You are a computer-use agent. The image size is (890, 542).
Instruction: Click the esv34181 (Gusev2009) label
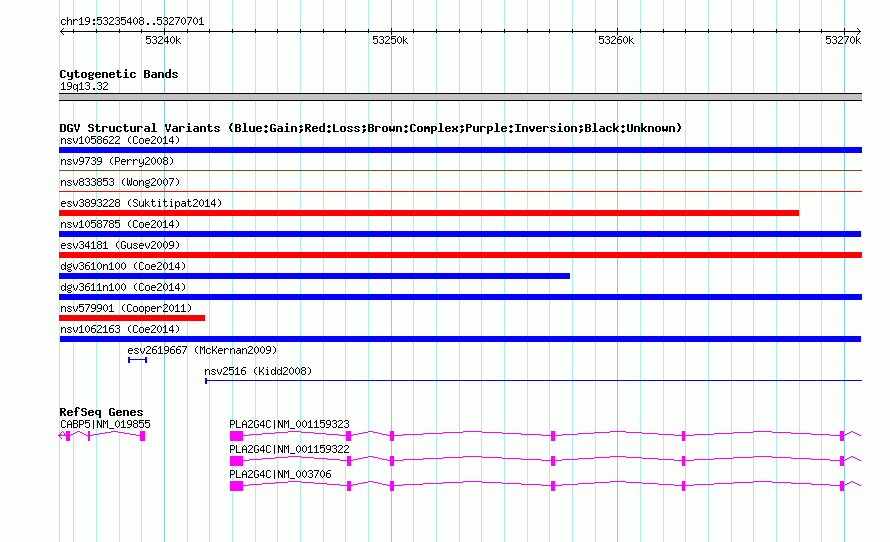(x=120, y=245)
